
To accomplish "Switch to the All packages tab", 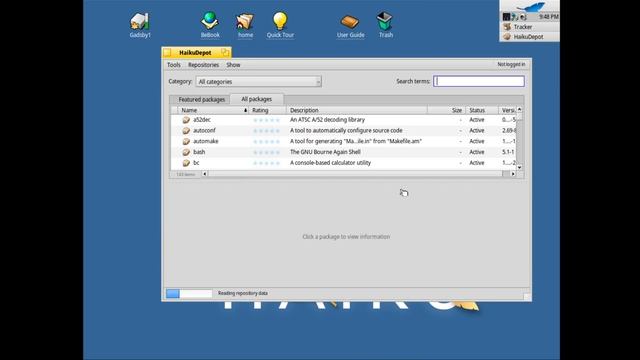I will pyautogui.click(x=256, y=99).
